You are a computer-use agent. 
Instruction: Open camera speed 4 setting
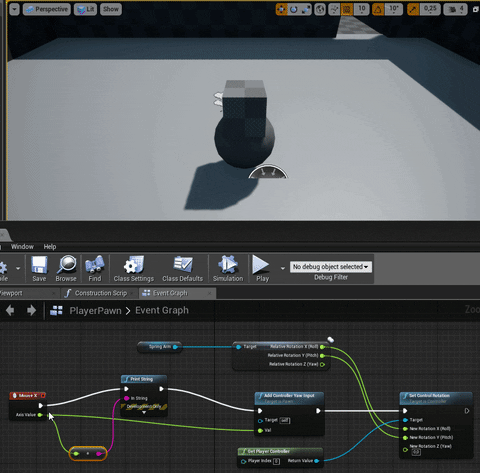pos(456,9)
